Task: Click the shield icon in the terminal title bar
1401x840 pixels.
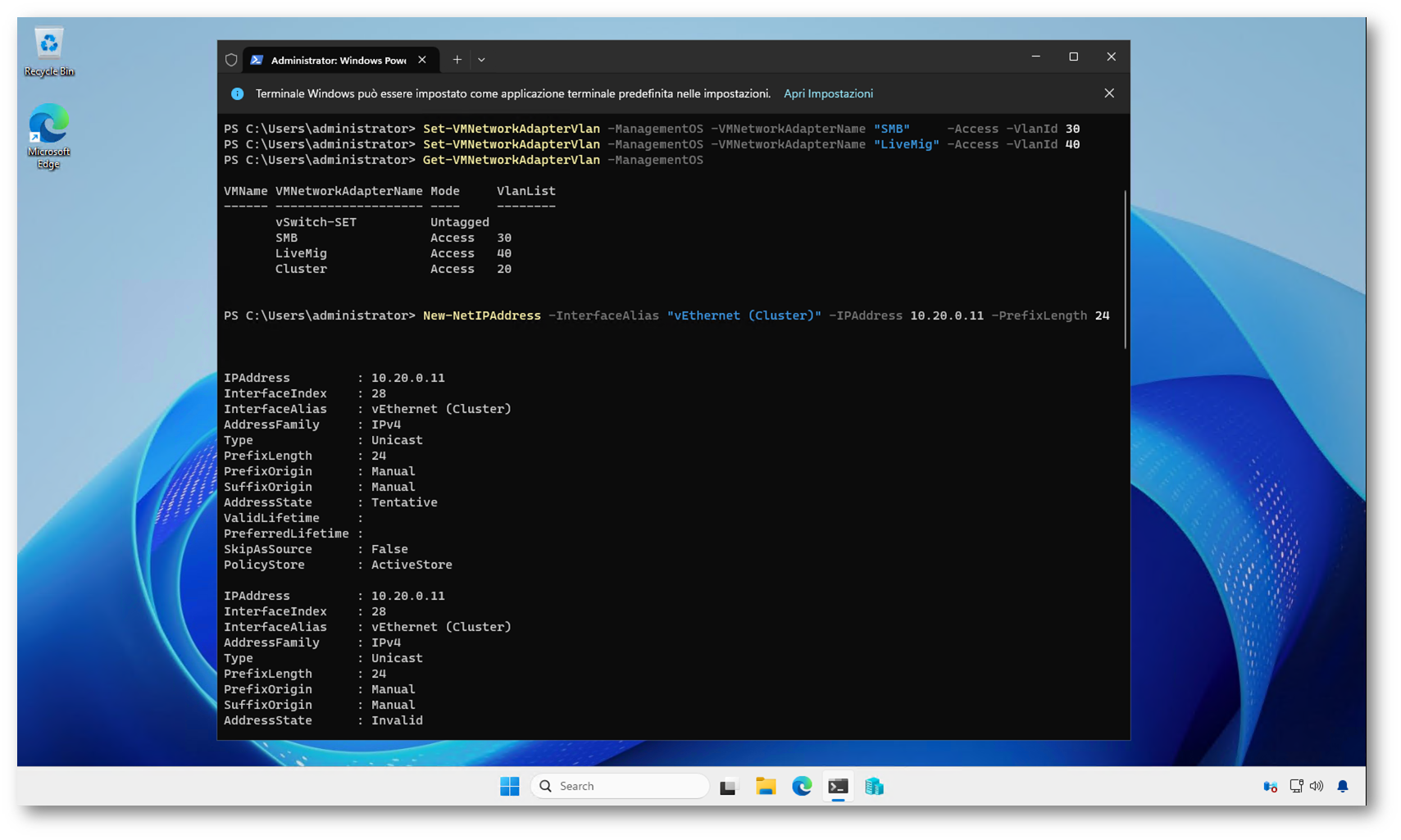Action: click(231, 60)
